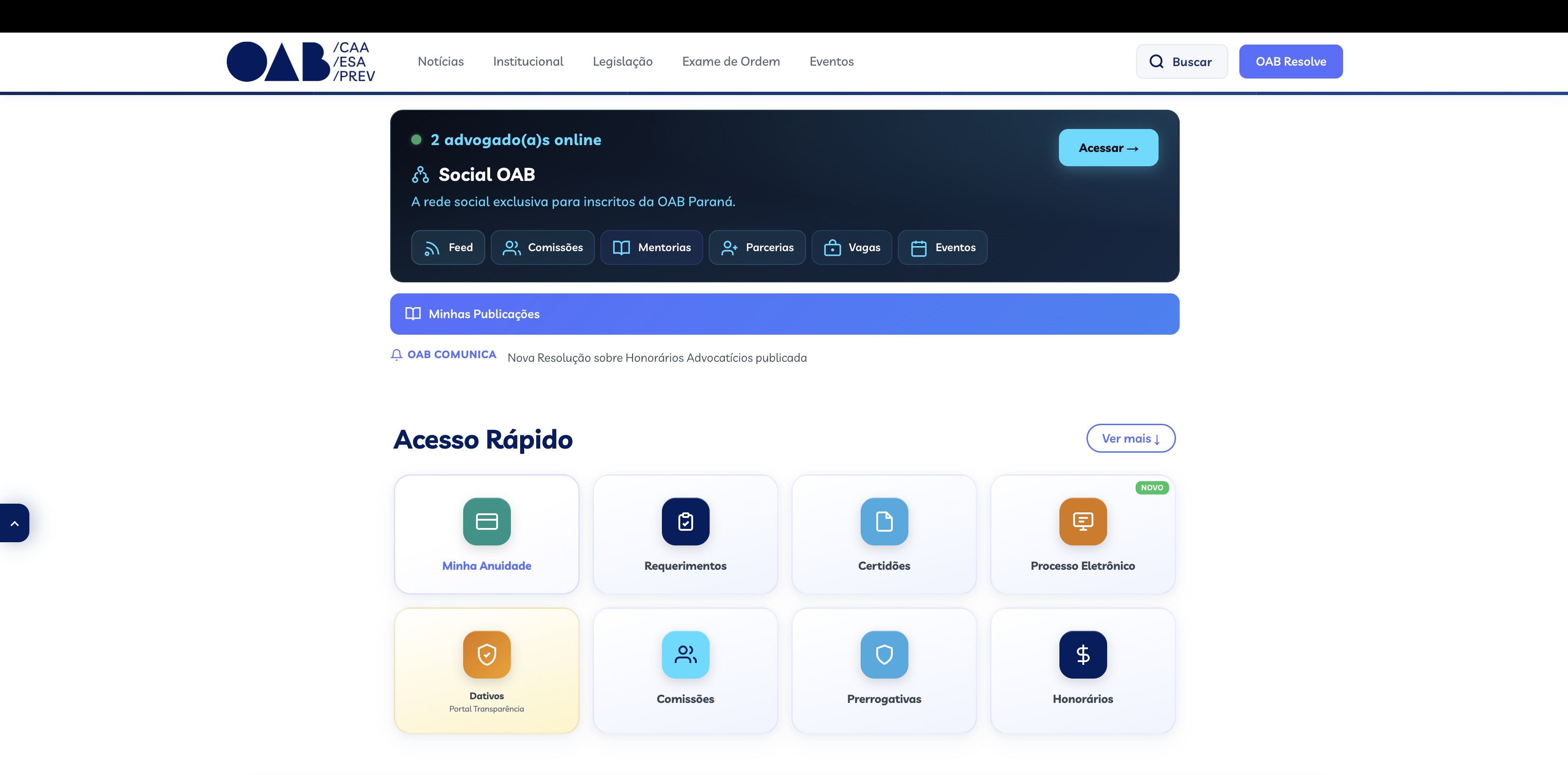The width and height of the screenshot is (1568, 775).
Task: Open the Notícias menu item
Action: tap(440, 62)
